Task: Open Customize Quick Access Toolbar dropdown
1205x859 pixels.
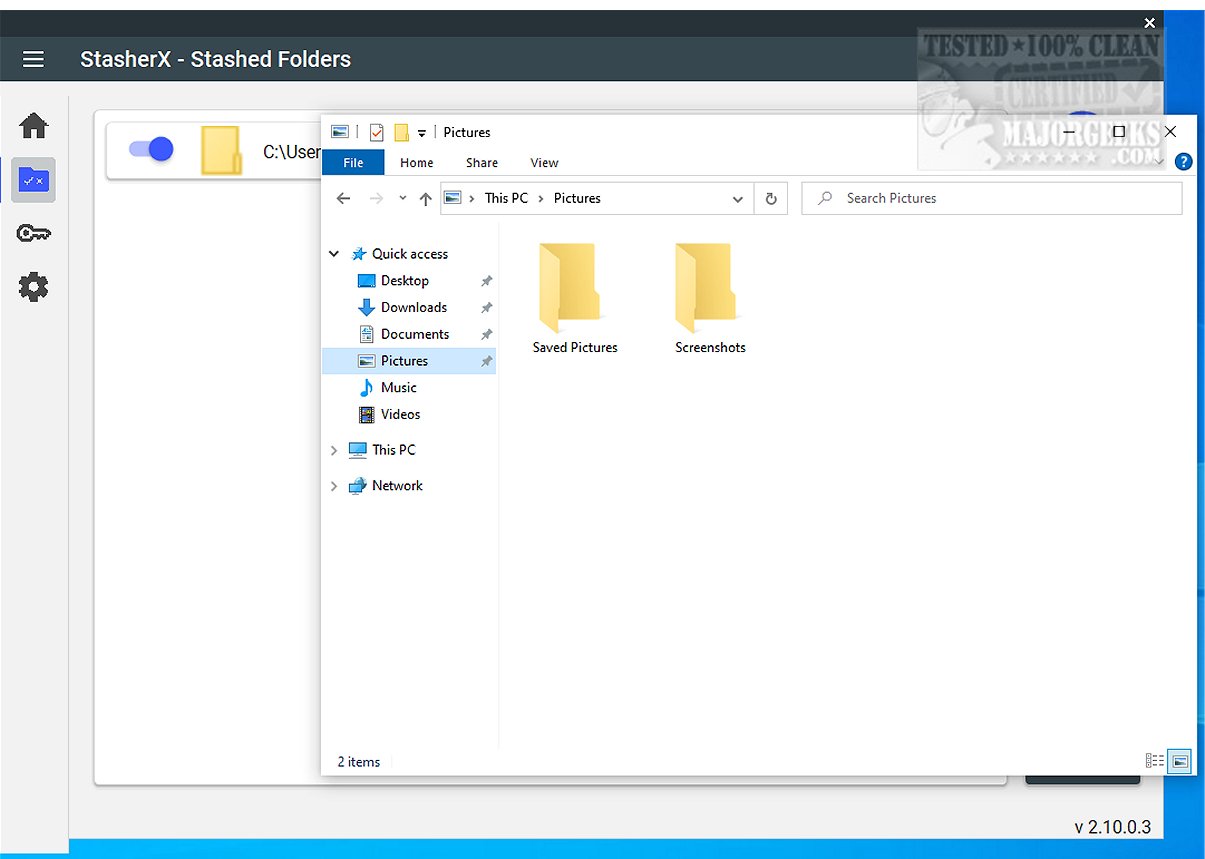Action: coord(422,133)
